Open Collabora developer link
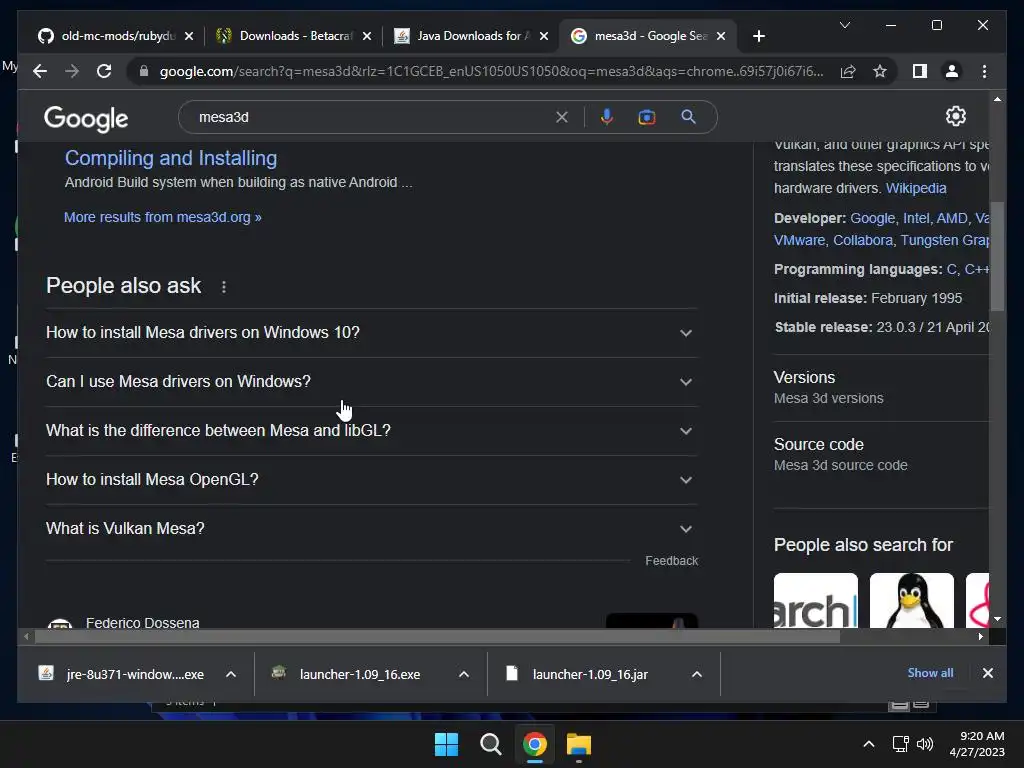Image resolution: width=1024 pixels, height=768 pixels. coord(863,240)
